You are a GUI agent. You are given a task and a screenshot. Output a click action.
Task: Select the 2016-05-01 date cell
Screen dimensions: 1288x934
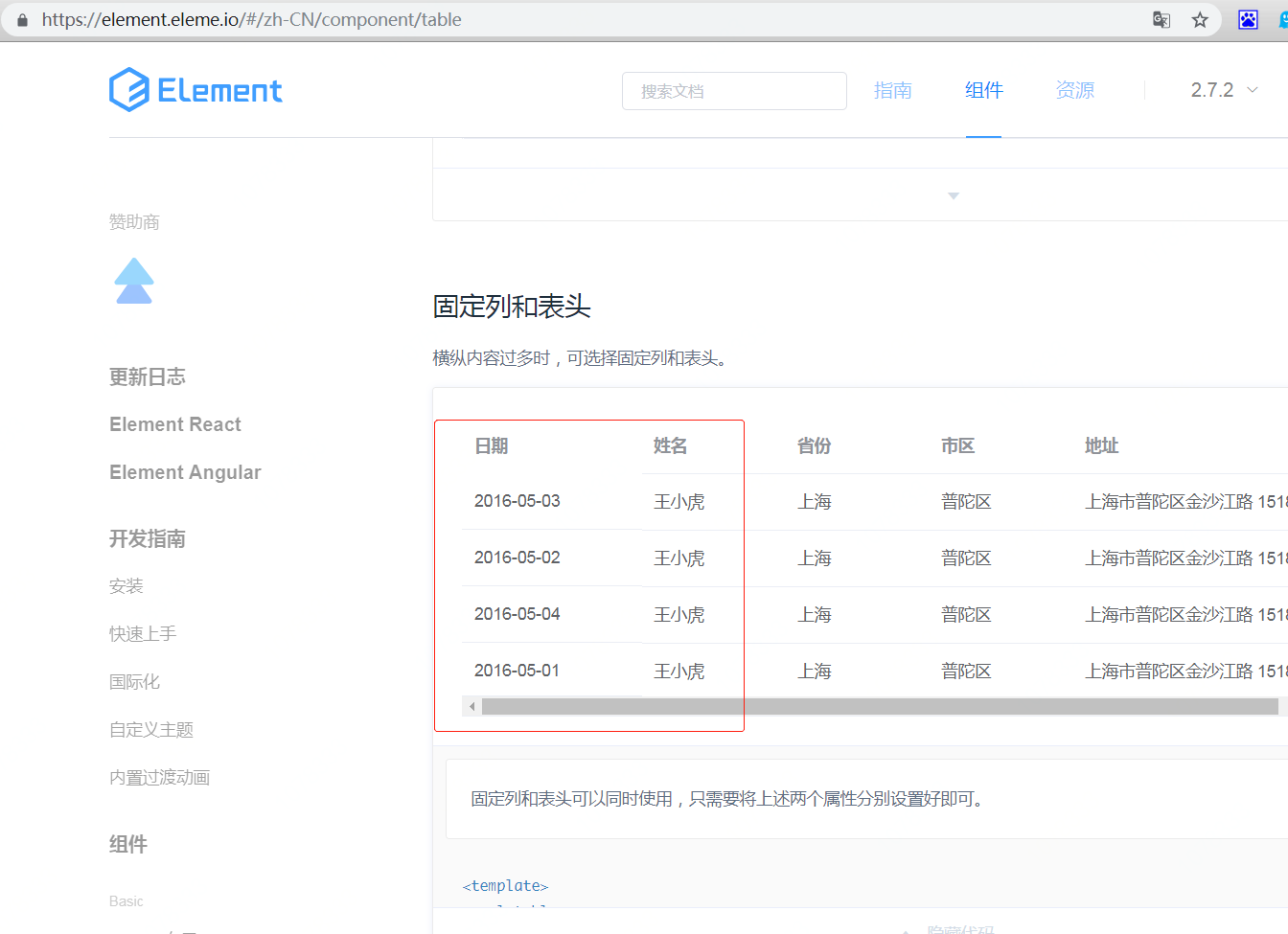click(x=517, y=671)
